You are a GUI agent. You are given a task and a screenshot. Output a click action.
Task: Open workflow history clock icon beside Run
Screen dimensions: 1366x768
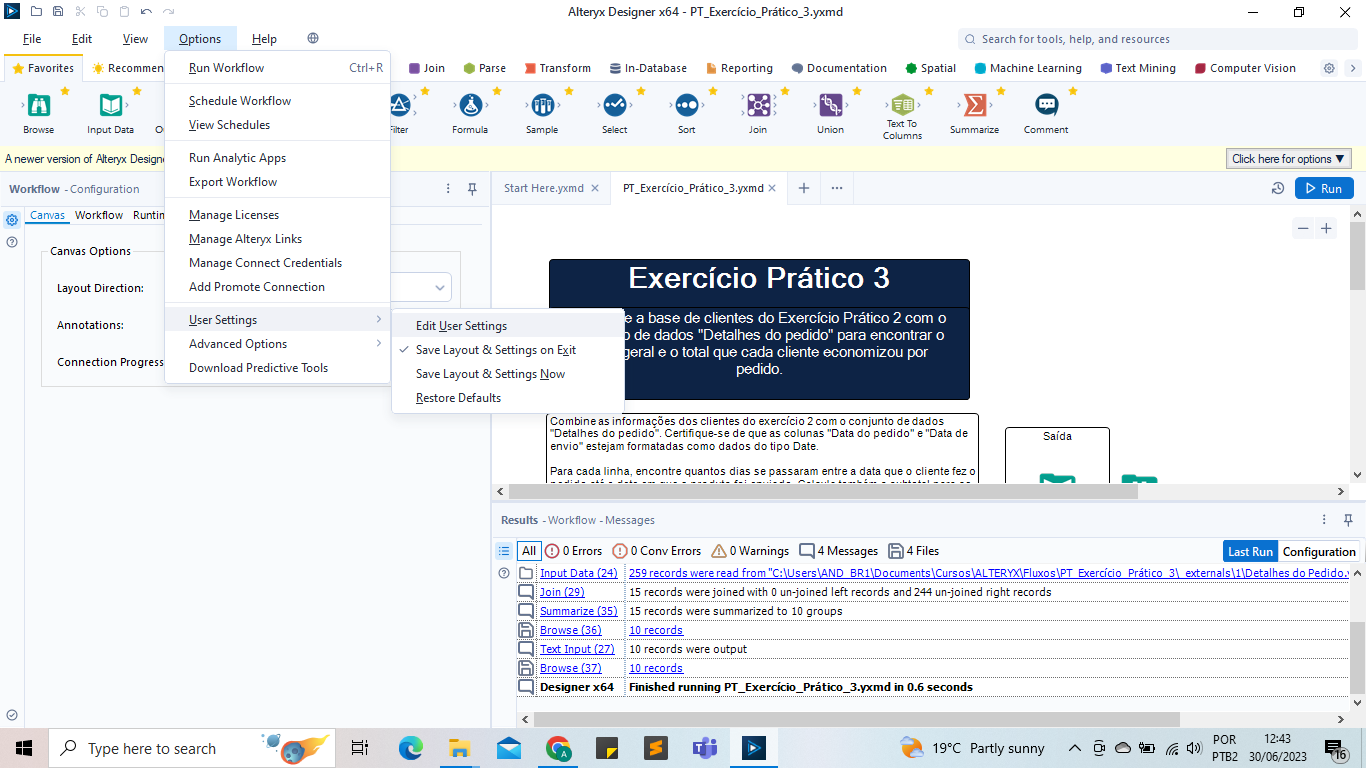click(x=1277, y=188)
